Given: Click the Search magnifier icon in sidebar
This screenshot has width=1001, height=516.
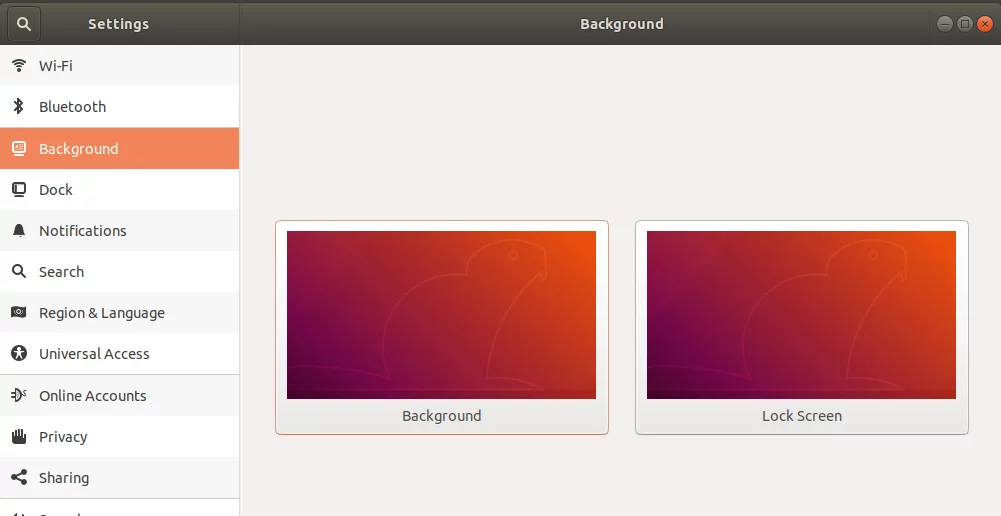Looking at the screenshot, I should pos(19,271).
